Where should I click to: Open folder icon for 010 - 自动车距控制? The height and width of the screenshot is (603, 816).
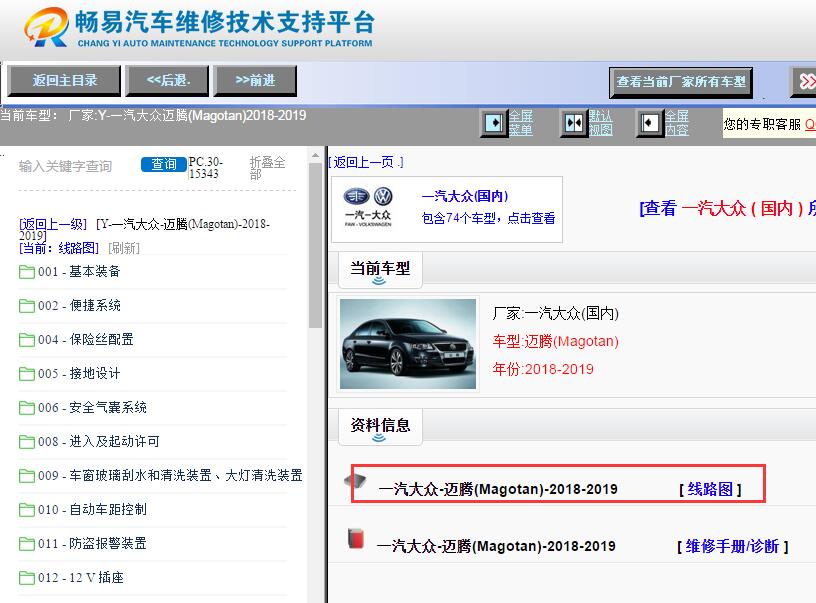(x=27, y=510)
